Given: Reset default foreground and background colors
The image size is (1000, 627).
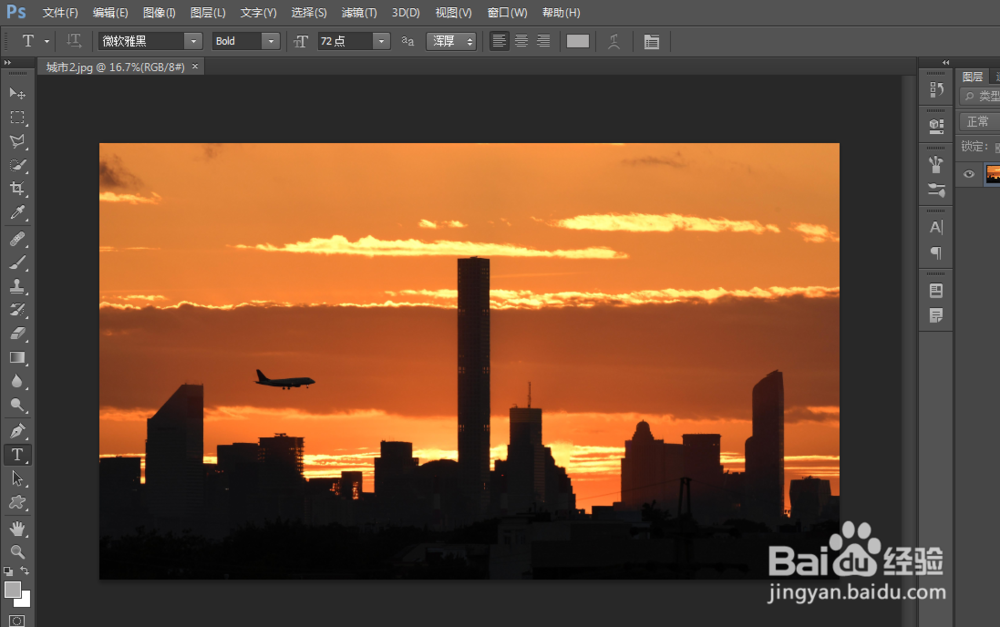Looking at the screenshot, I should pyautogui.click(x=8, y=571).
